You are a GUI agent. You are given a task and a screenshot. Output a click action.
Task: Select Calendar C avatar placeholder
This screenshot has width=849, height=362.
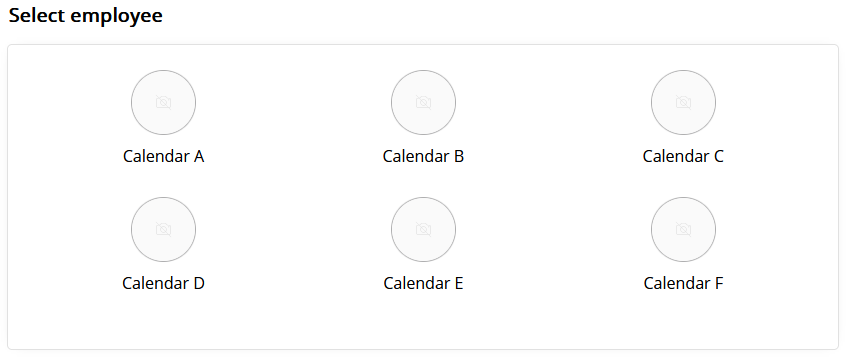[x=683, y=102]
